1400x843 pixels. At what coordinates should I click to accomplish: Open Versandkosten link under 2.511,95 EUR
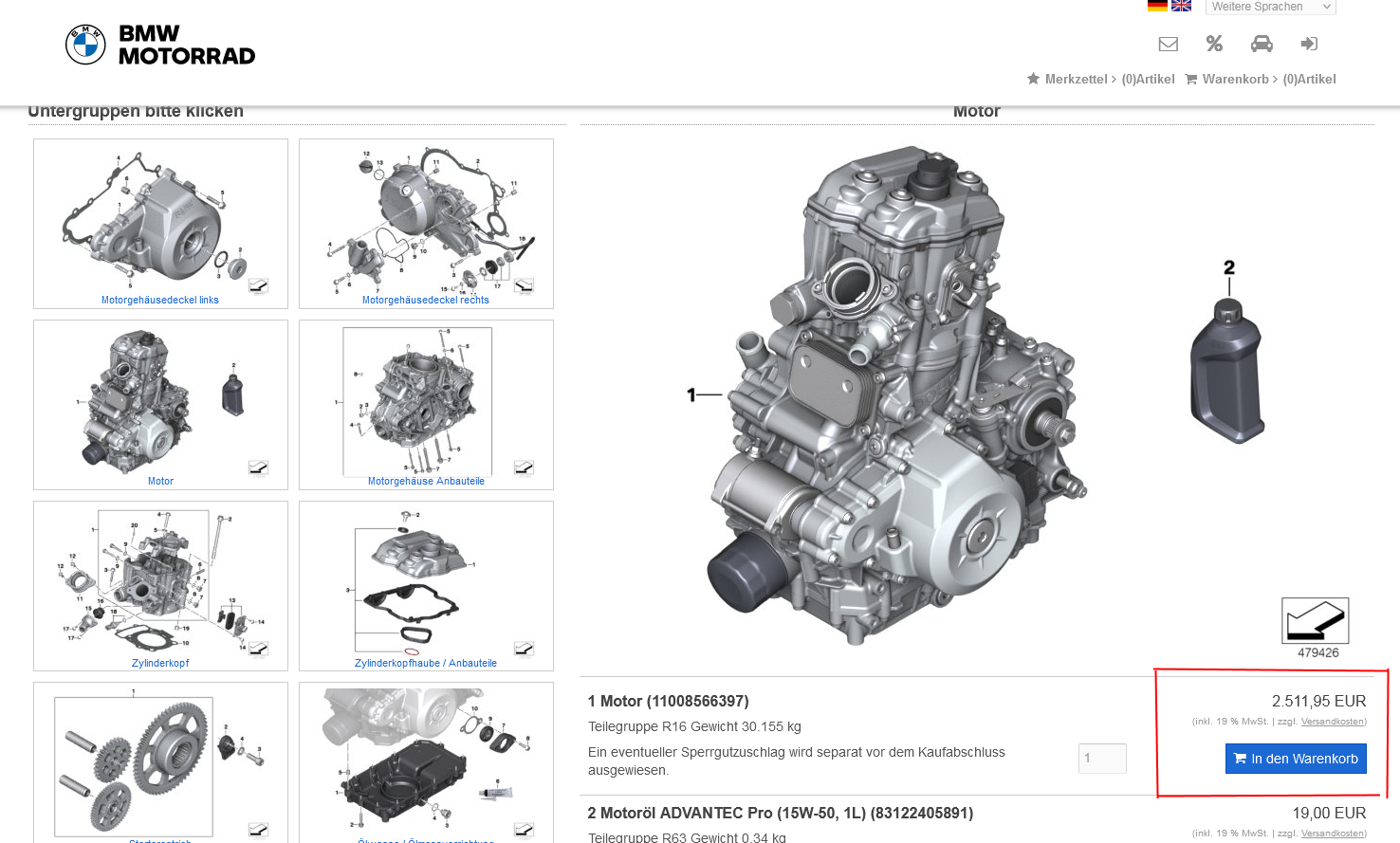click(x=1333, y=722)
